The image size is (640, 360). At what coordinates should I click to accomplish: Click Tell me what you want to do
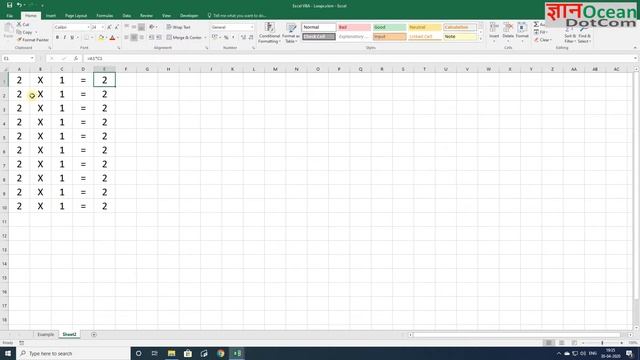click(237, 16)
